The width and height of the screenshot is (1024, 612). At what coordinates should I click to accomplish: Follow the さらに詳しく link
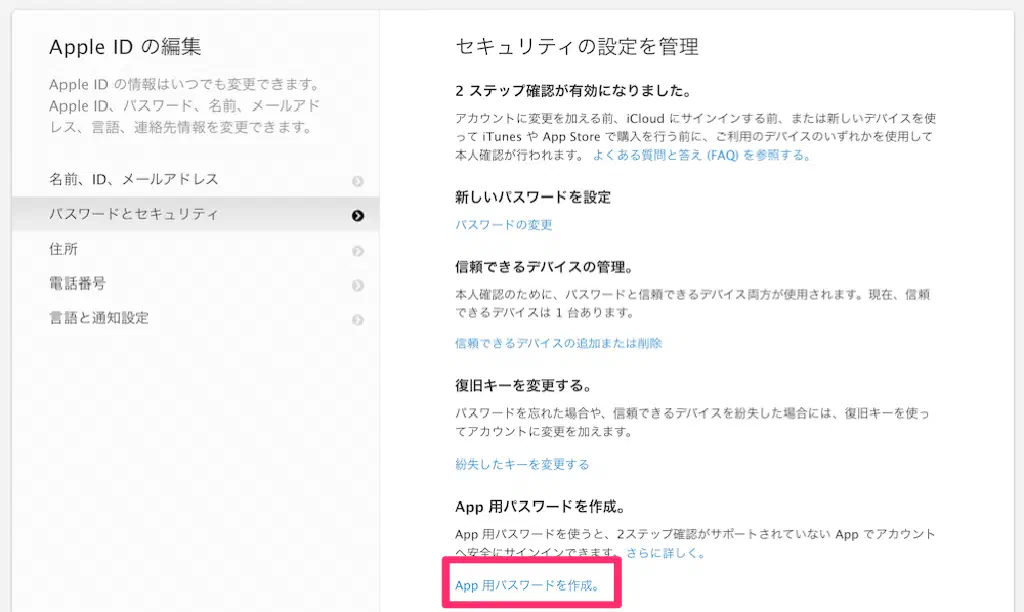(665, 552)
